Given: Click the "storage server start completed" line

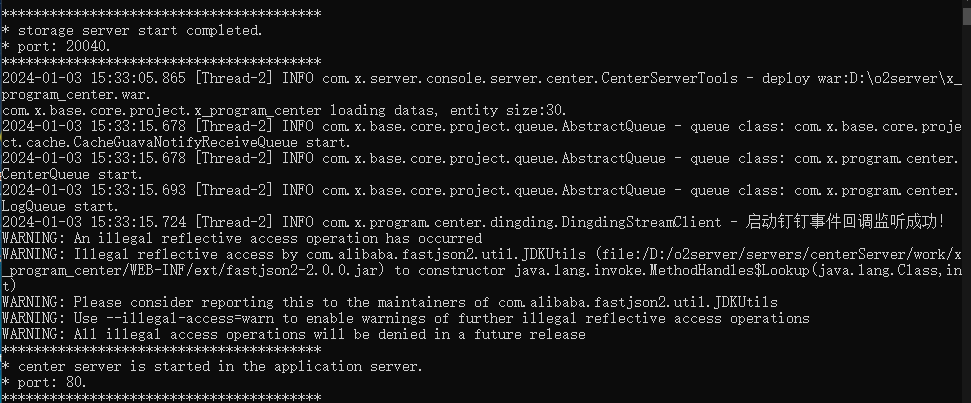Looking at the screenshot, I should point(132,30).
